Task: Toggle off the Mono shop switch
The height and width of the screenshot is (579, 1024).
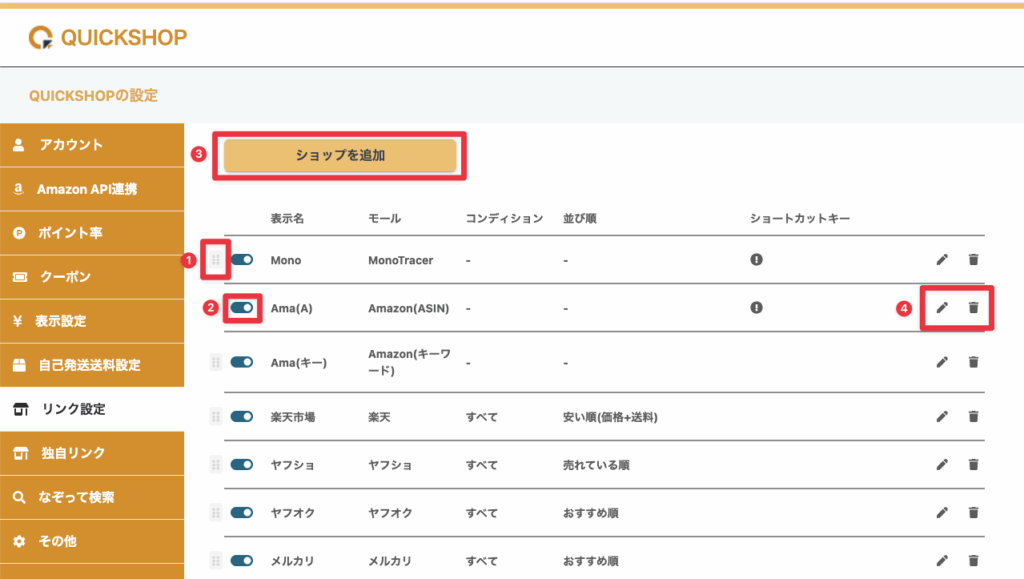Action: [242, 260]
